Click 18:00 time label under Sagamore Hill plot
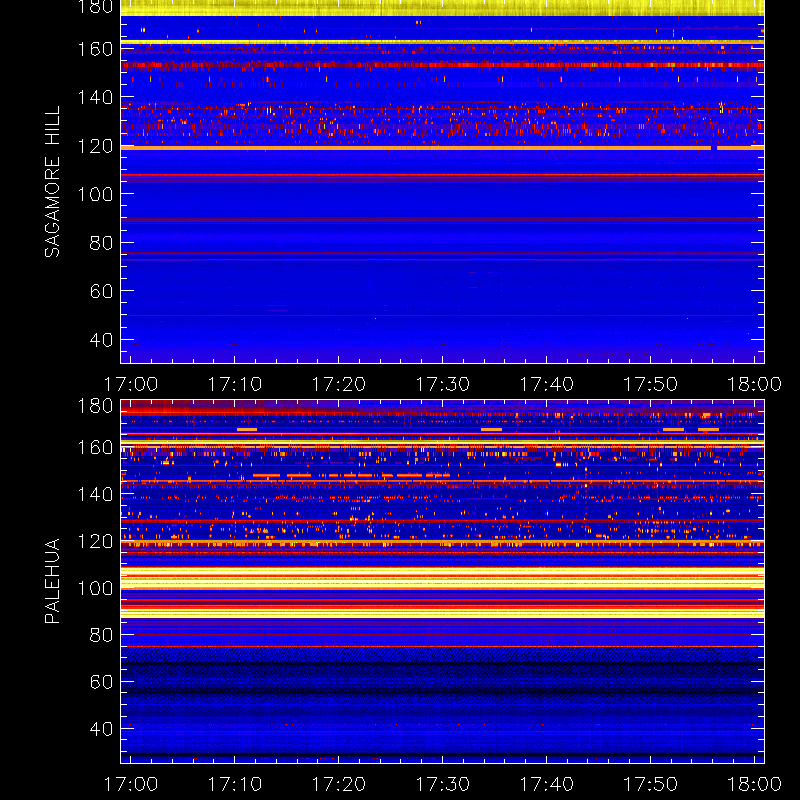The width and height of the screenshot is (800, 800). [x=754, y=384]
